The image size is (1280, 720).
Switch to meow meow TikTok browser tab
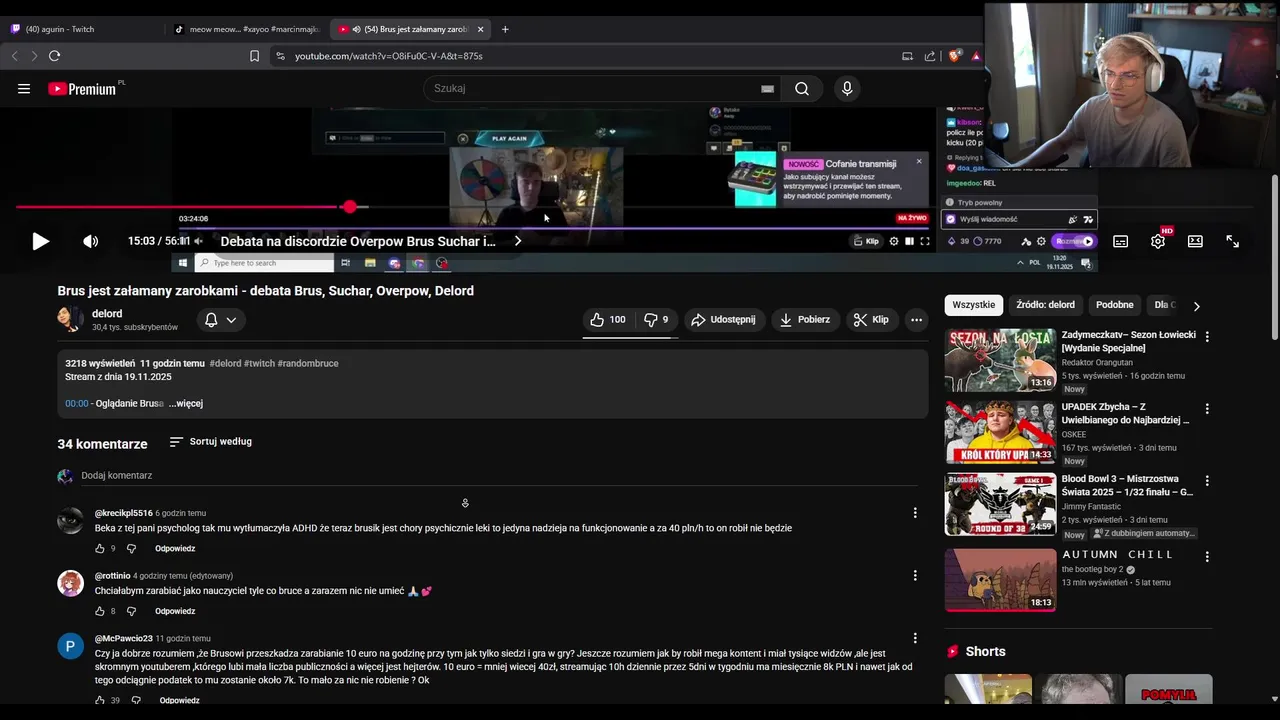click(x=247, y=29)
